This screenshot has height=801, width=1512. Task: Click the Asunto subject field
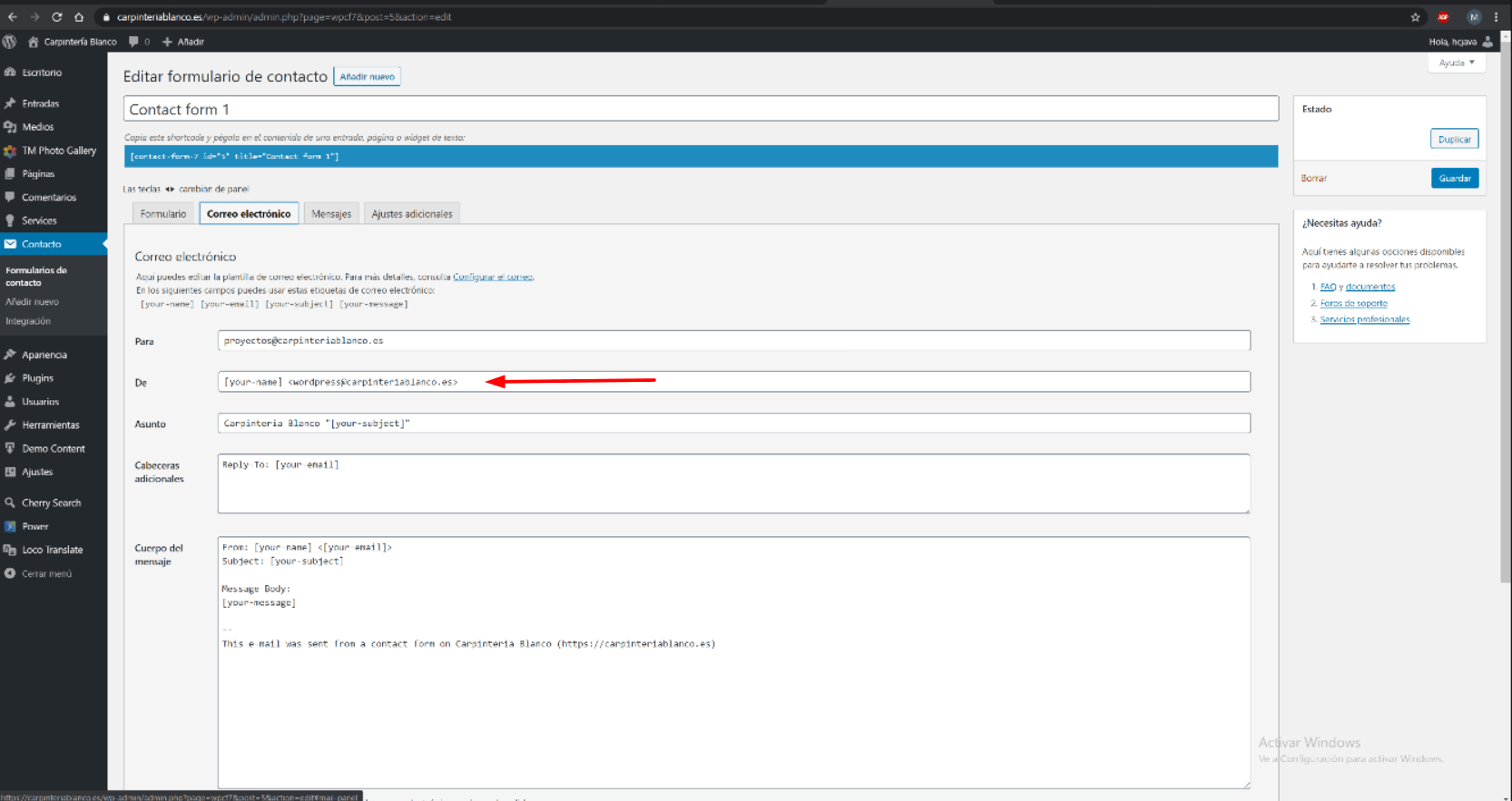(734, 424)
